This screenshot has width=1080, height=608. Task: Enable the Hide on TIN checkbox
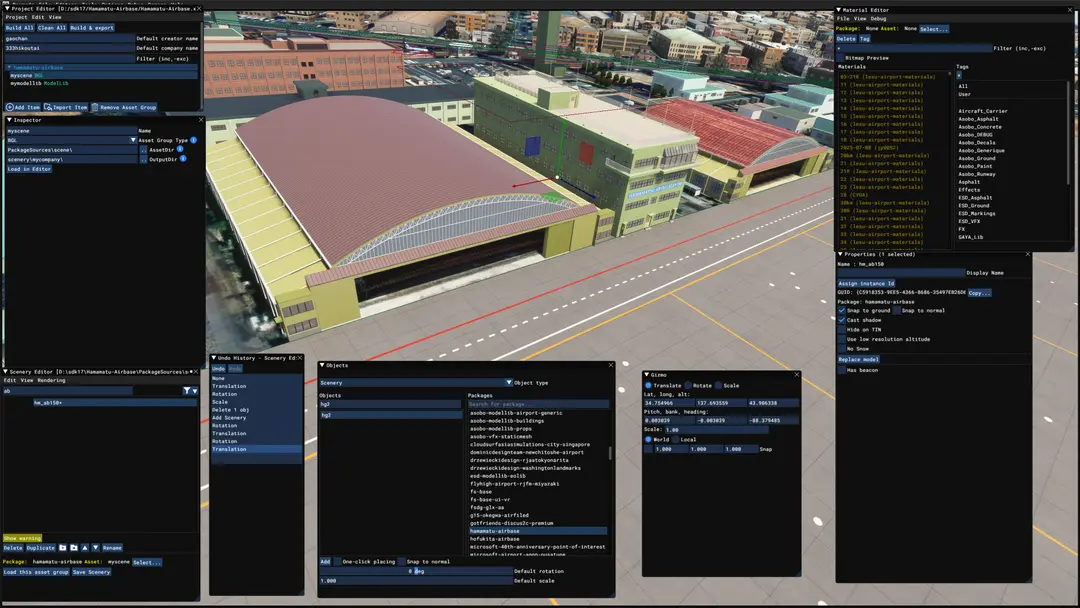tap(842, 330)
